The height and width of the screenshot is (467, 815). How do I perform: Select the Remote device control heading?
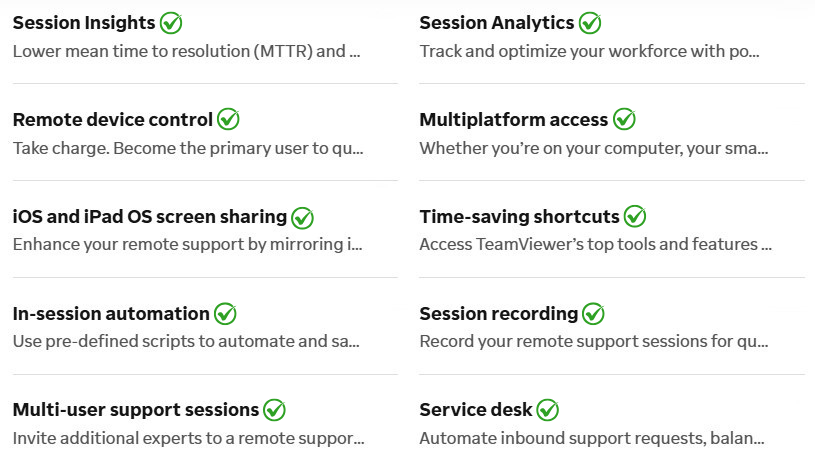(x=113, y=120)
